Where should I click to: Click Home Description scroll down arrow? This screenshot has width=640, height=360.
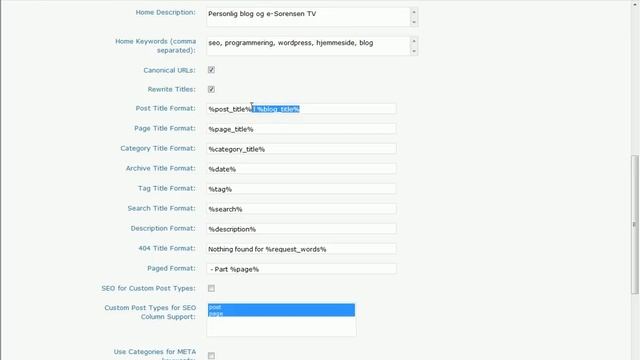click(414, 22)
